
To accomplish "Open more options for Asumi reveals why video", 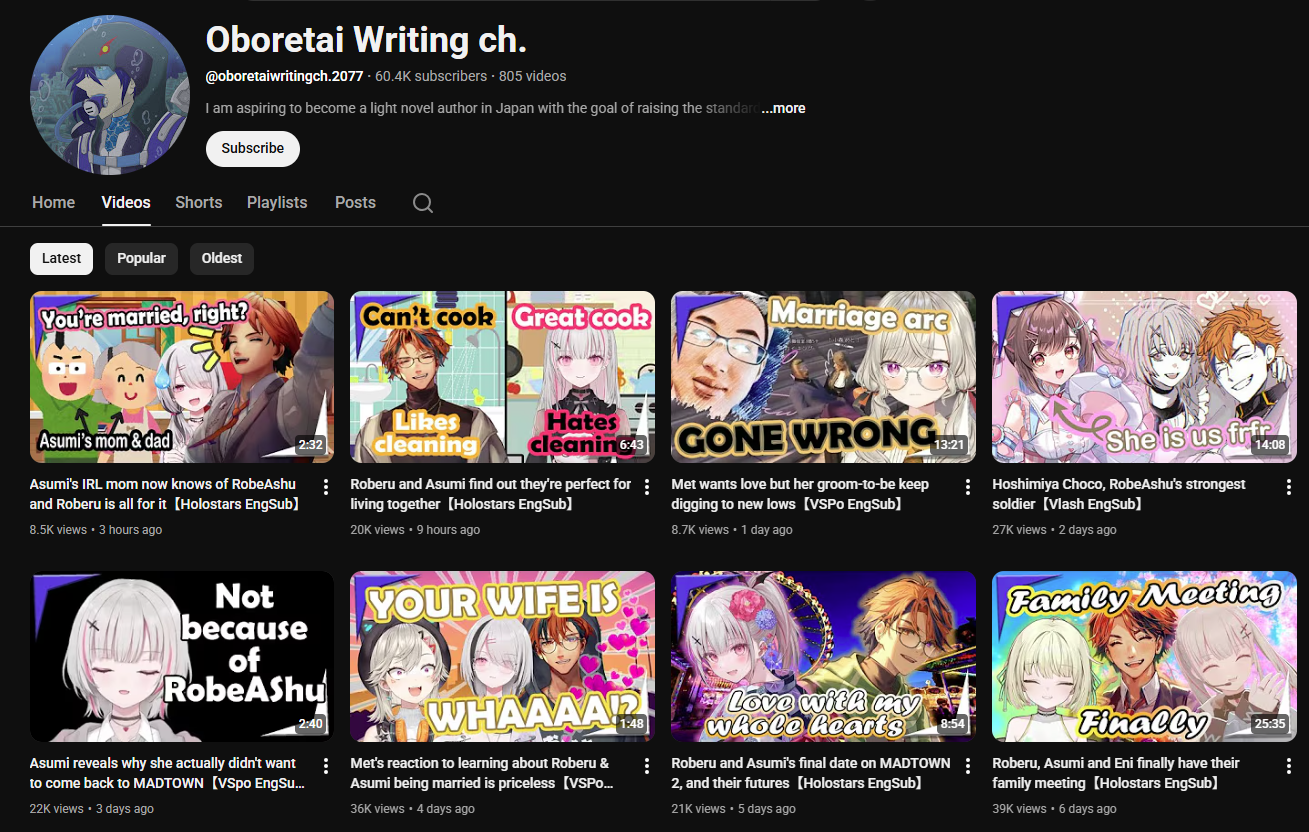I will click(x=326, y=766).
